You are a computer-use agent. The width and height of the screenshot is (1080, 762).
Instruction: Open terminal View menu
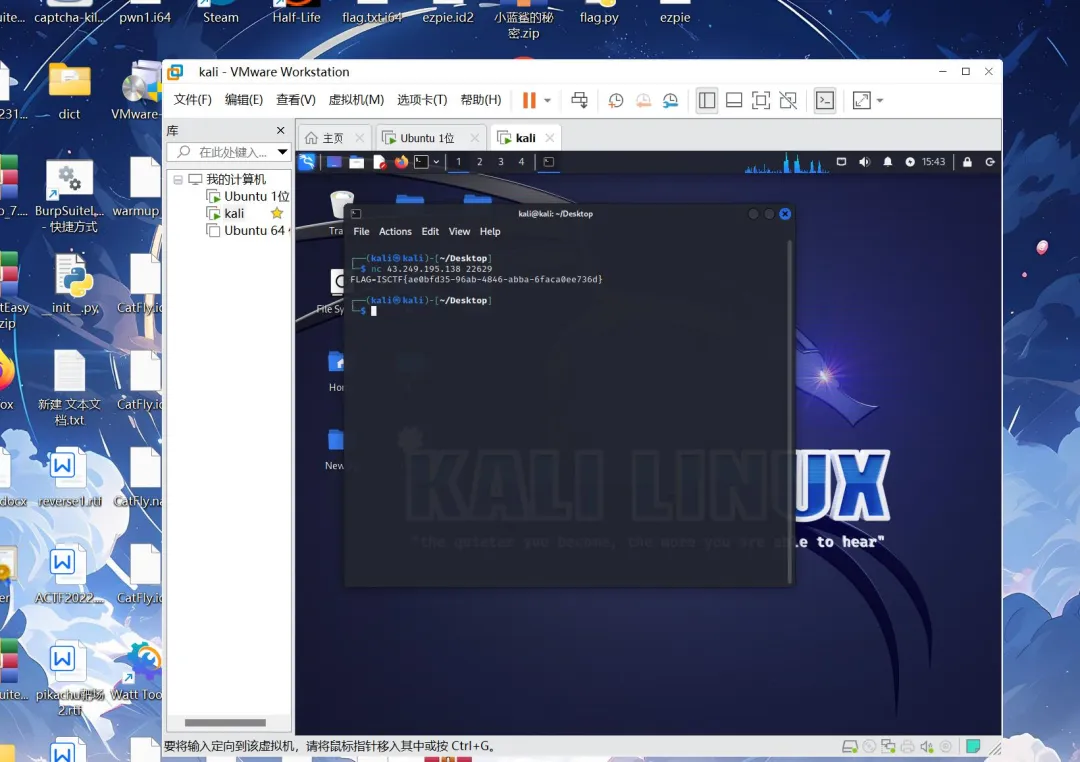pyautogui.click(x=459, y=231)
